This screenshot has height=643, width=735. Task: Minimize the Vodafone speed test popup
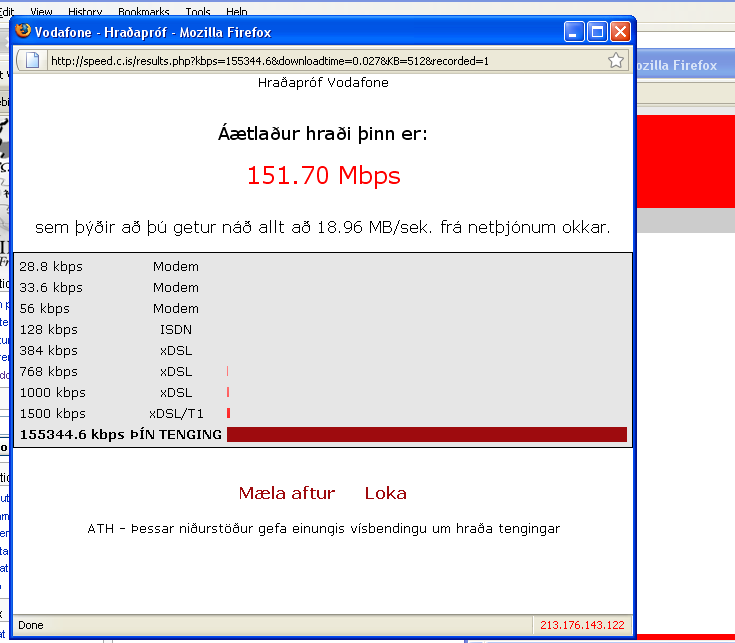(x=574, y=32)
